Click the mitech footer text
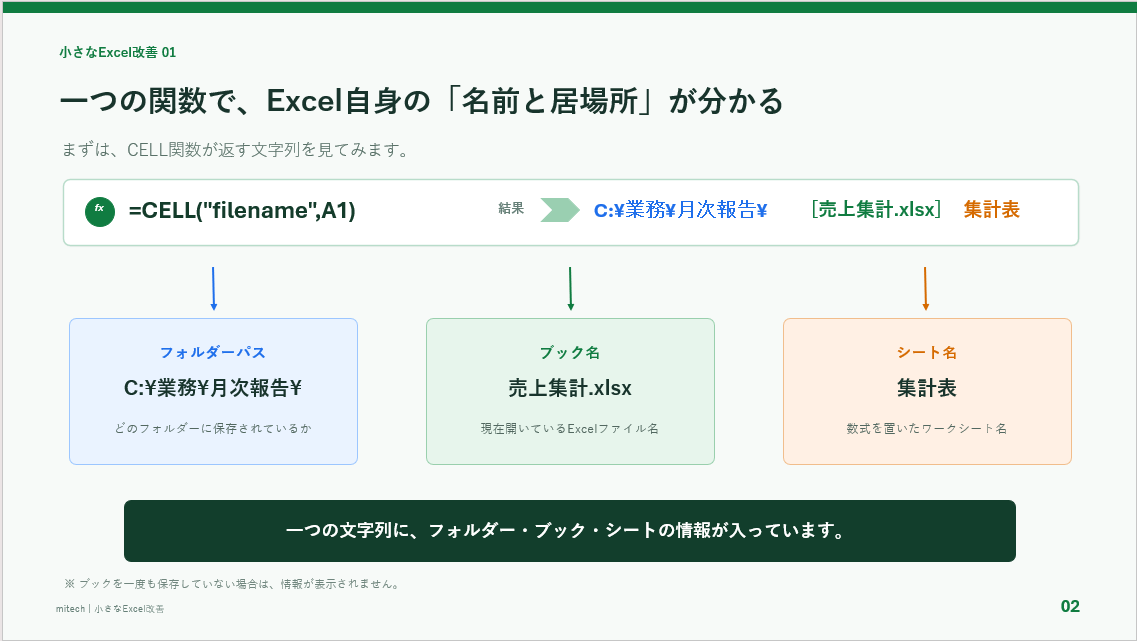Image resolution: width=1137 pixels, height=641 pixels. point(110,609)
